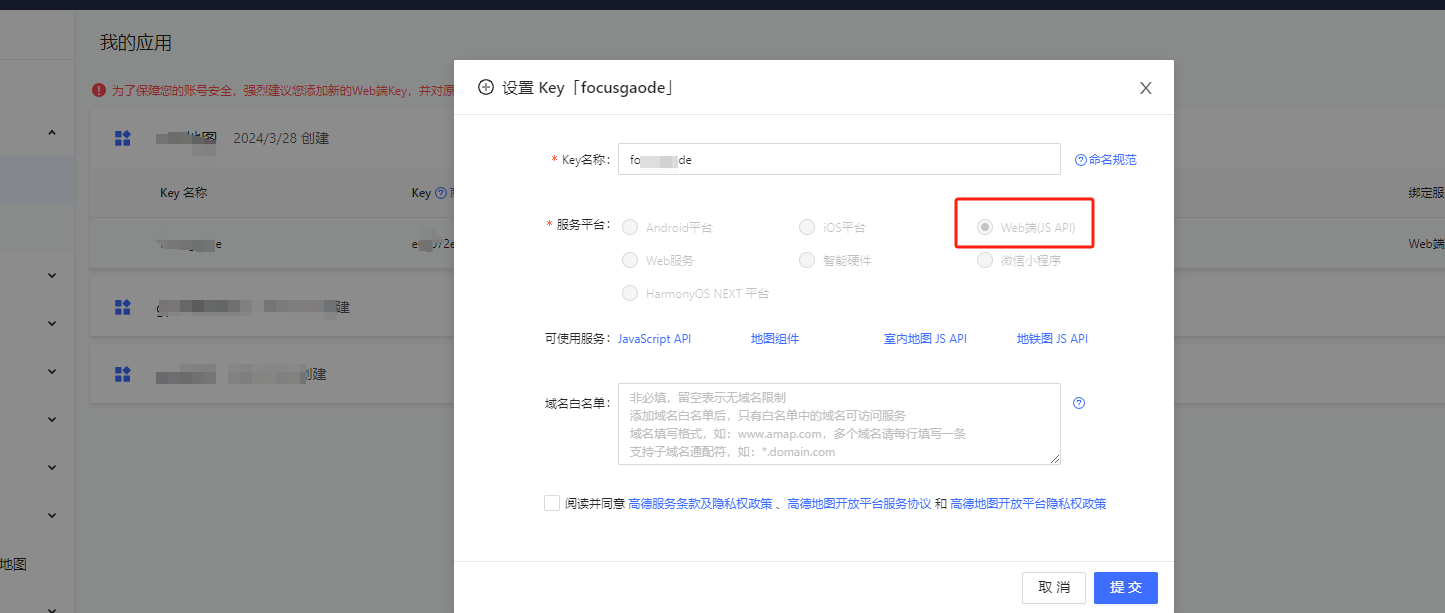The height and width of the screenshot is (613, 1445).
Task: Click the 2024/3/28 创建 date text
Action: click(x=281, y=138)
